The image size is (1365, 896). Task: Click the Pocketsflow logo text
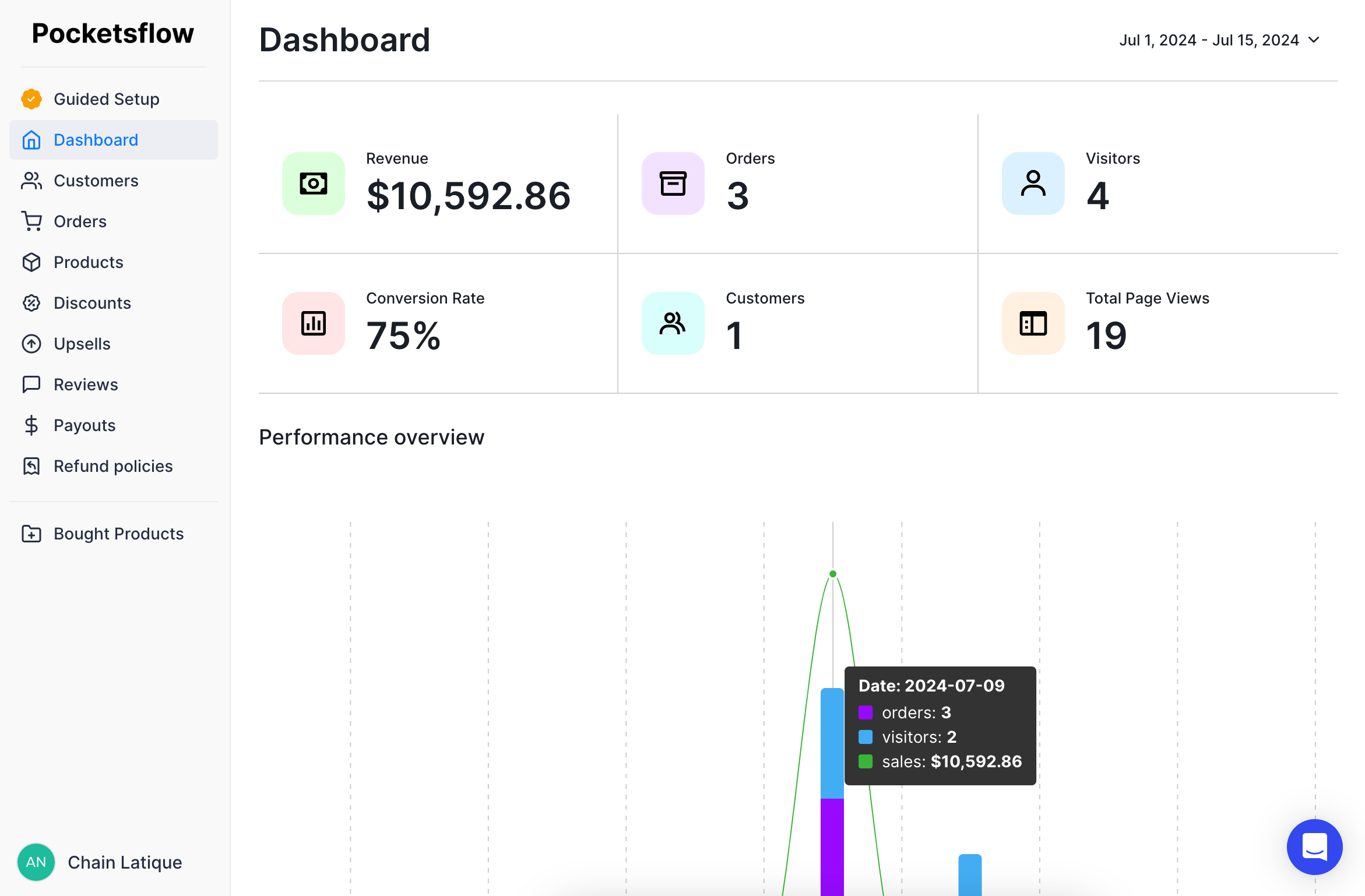112,33
